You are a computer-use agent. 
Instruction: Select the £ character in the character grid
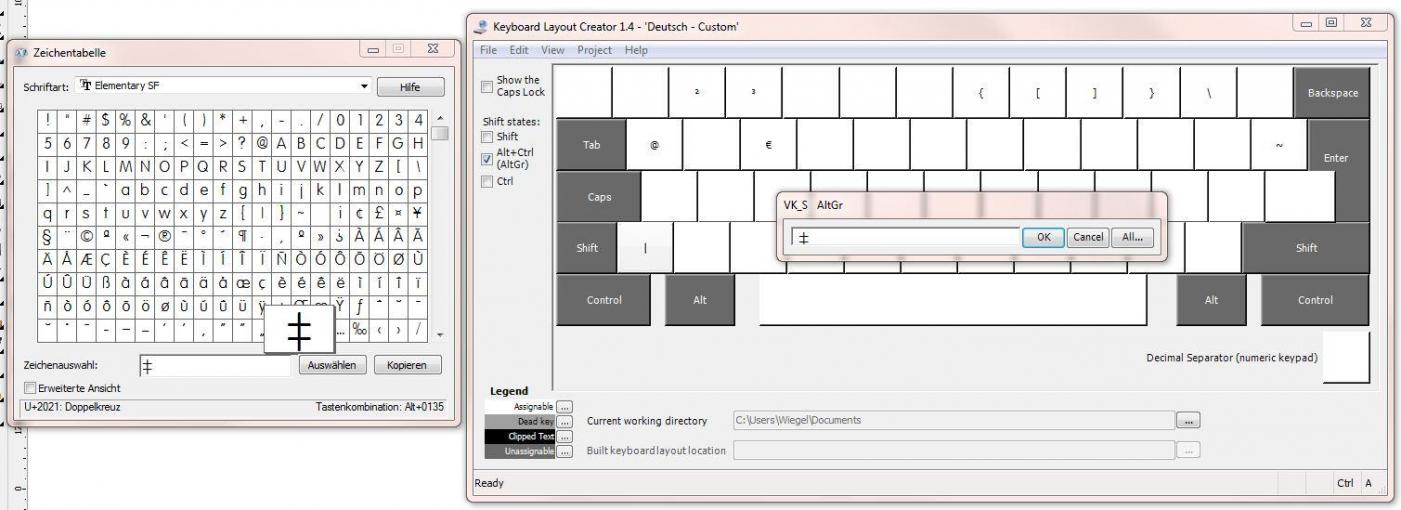pyautogui.click(x=381, y=214)
